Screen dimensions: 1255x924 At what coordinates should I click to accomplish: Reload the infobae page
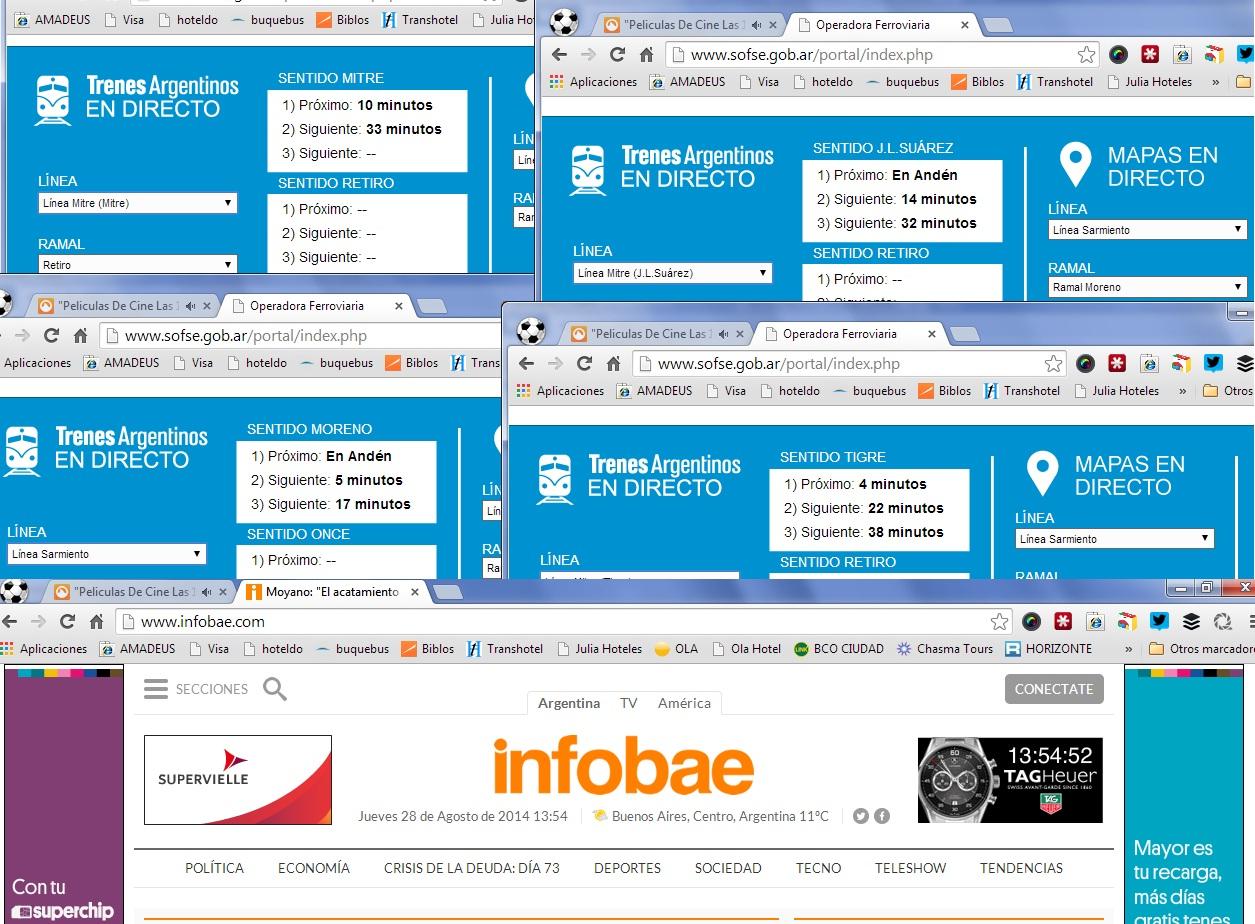(x=67, y=621)
